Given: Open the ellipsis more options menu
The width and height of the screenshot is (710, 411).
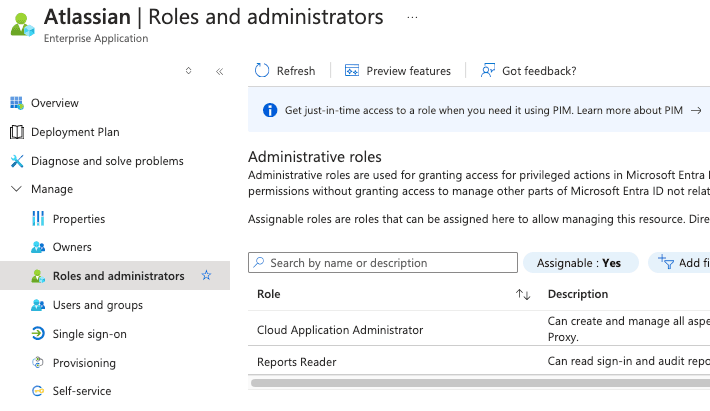Looking at the screenshot, I should [412, 17].
